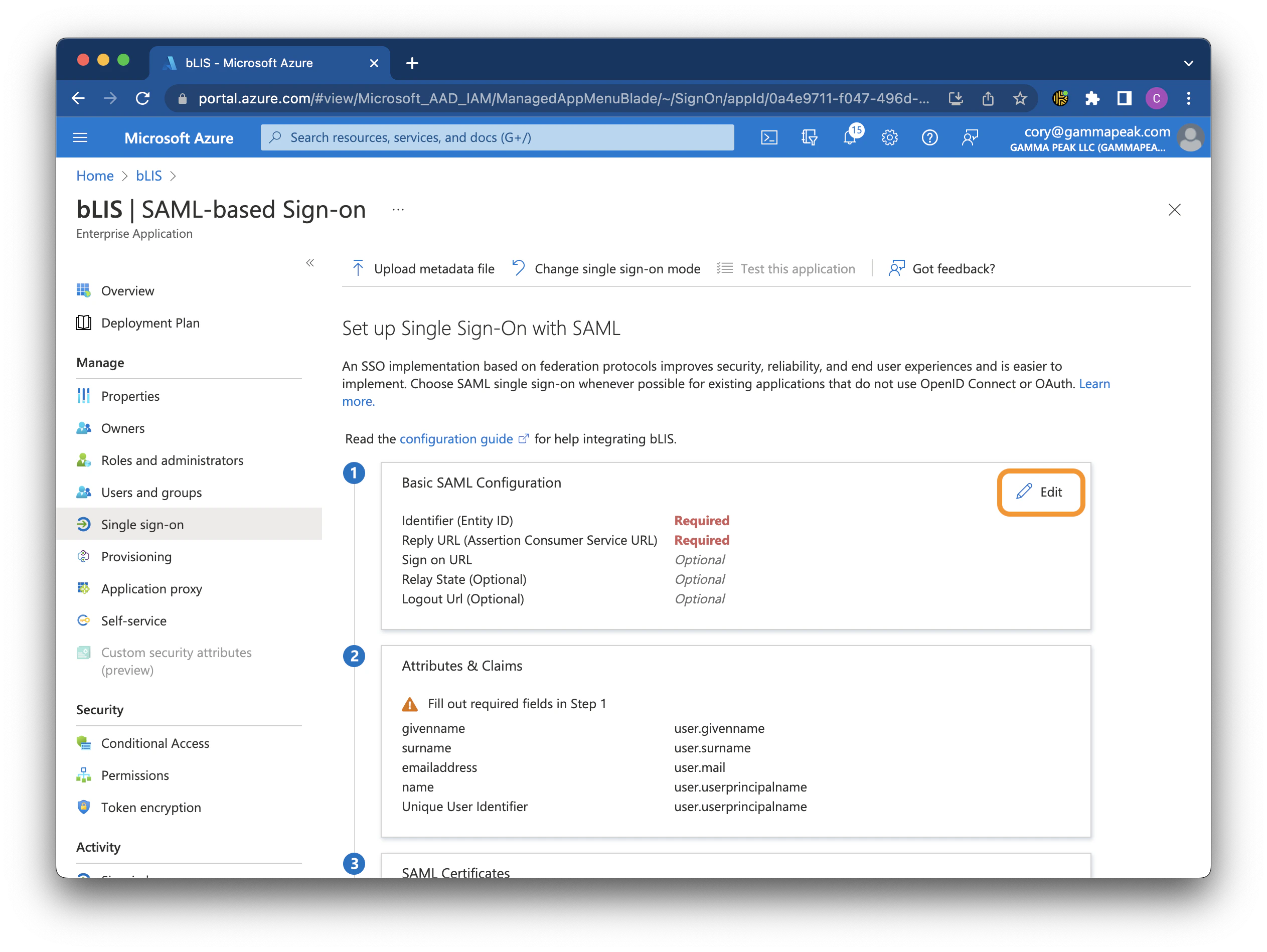Screen dimensions: 1267x952
Task: Collapse the left navigation pane
Action: tap(310, 263)
